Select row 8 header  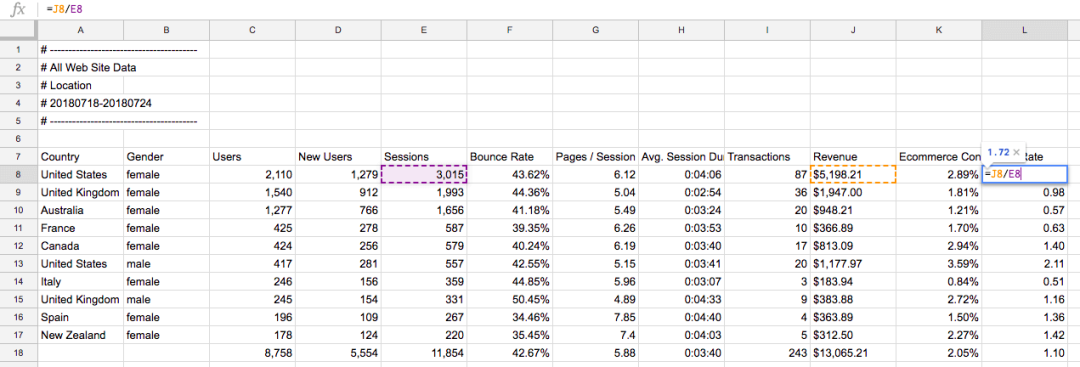tap(18, 175)
